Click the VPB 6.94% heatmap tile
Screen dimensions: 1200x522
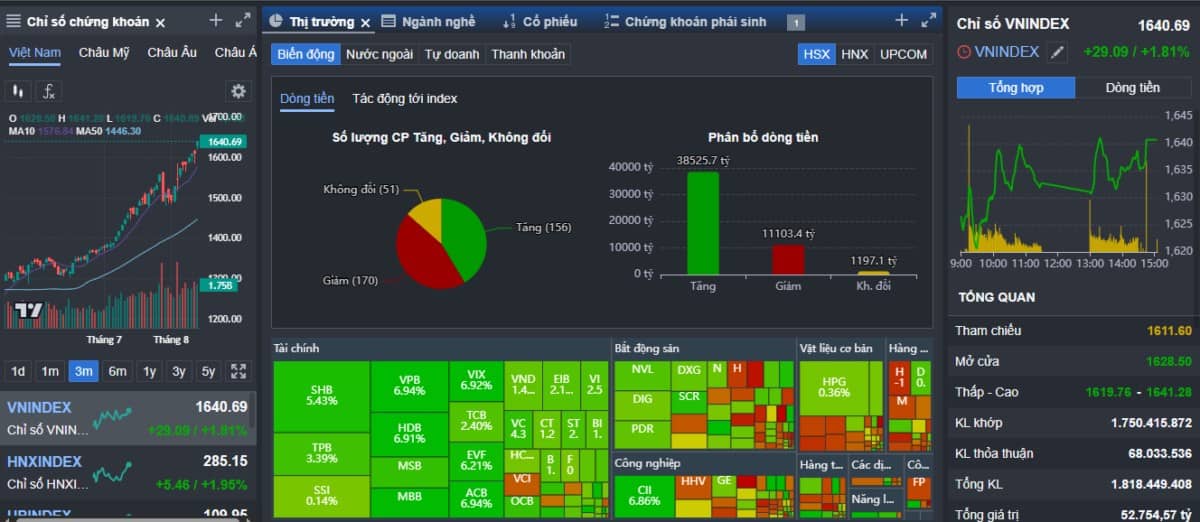(410, 386)
